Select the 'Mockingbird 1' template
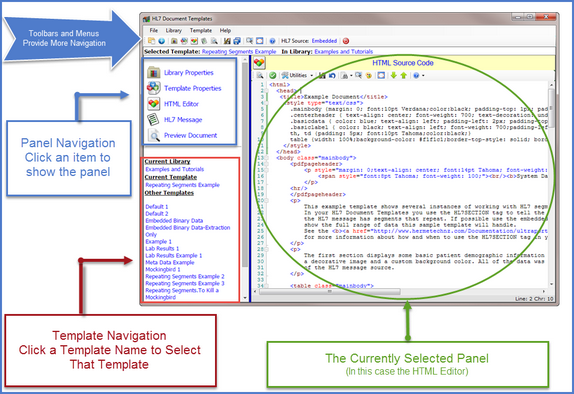The image size is (574, 394). [x=163, y=270]
